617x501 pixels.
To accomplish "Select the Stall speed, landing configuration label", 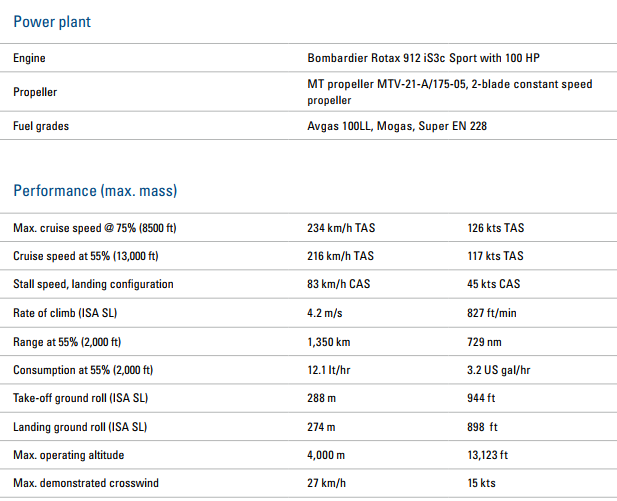I will (93, 284).
